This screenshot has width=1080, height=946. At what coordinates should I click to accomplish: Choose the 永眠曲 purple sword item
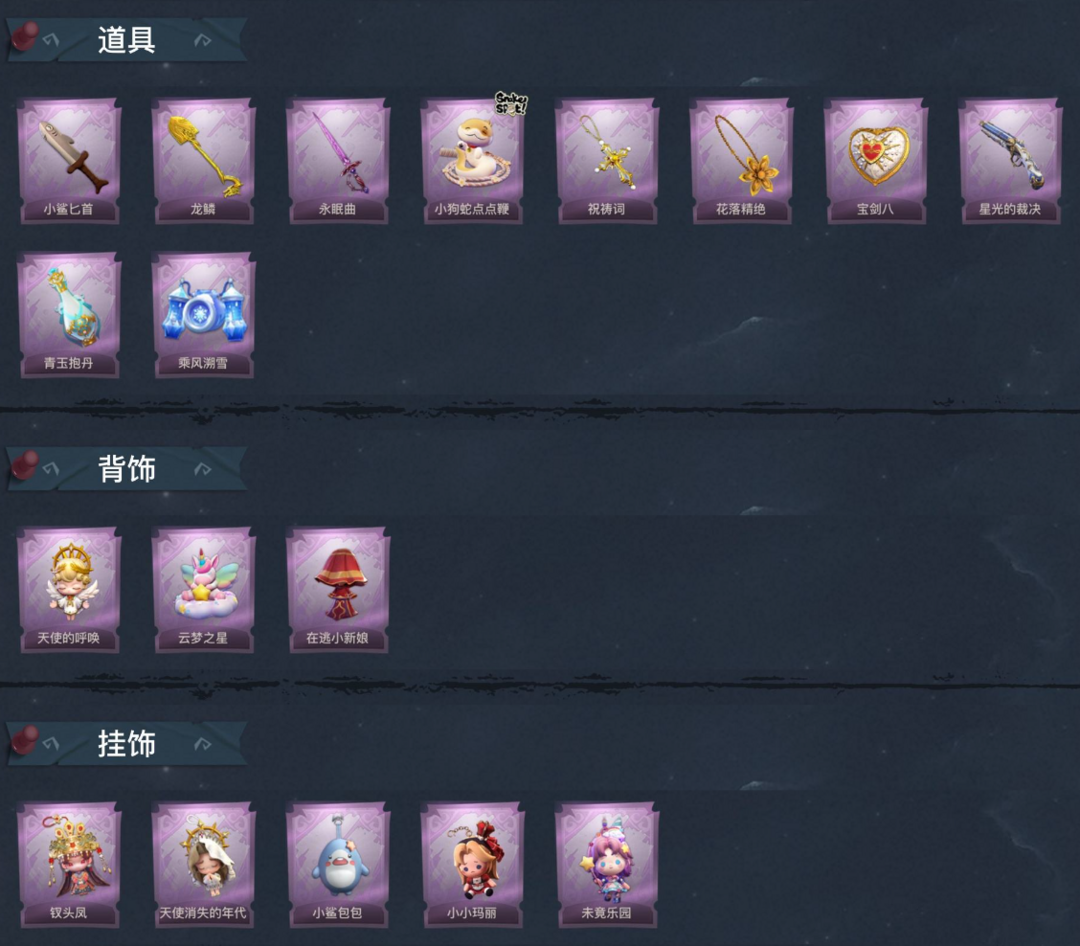(x=338, y=161)
